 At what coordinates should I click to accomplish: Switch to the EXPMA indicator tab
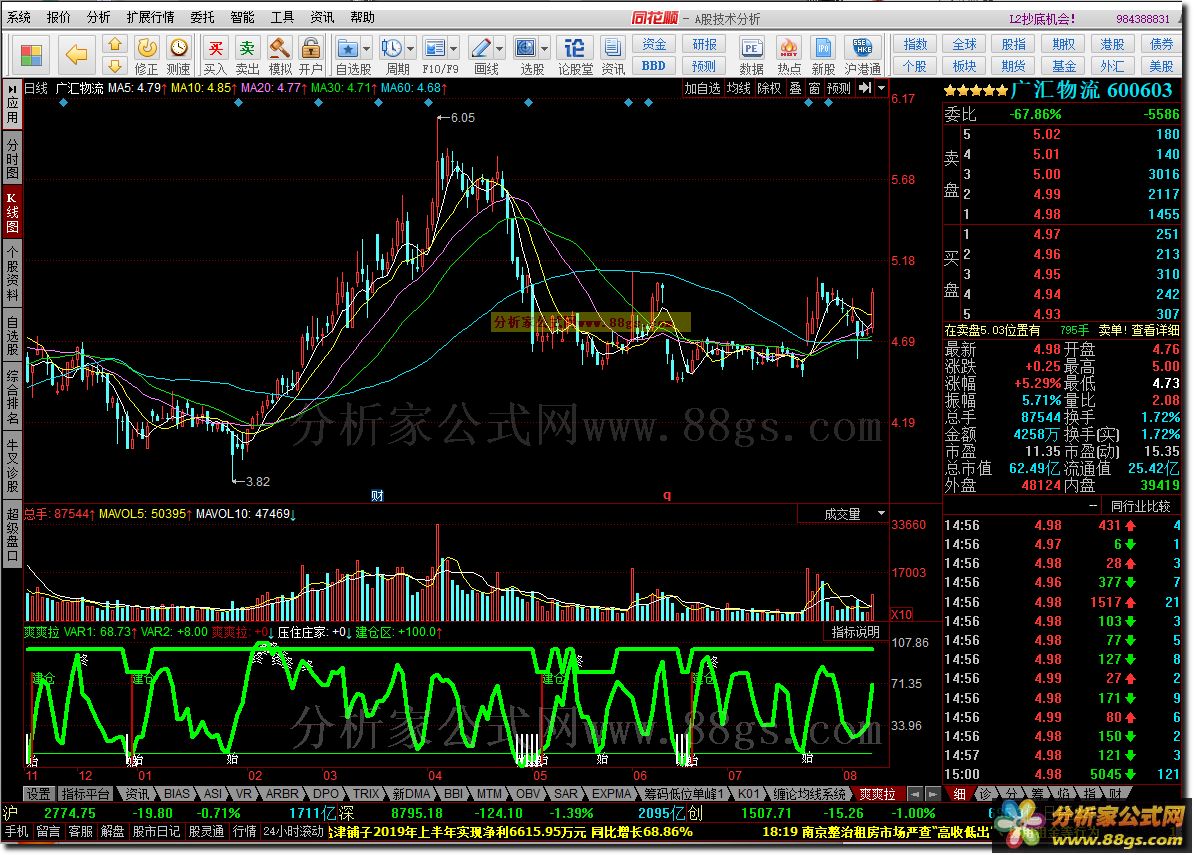click(x=611, y=793)
